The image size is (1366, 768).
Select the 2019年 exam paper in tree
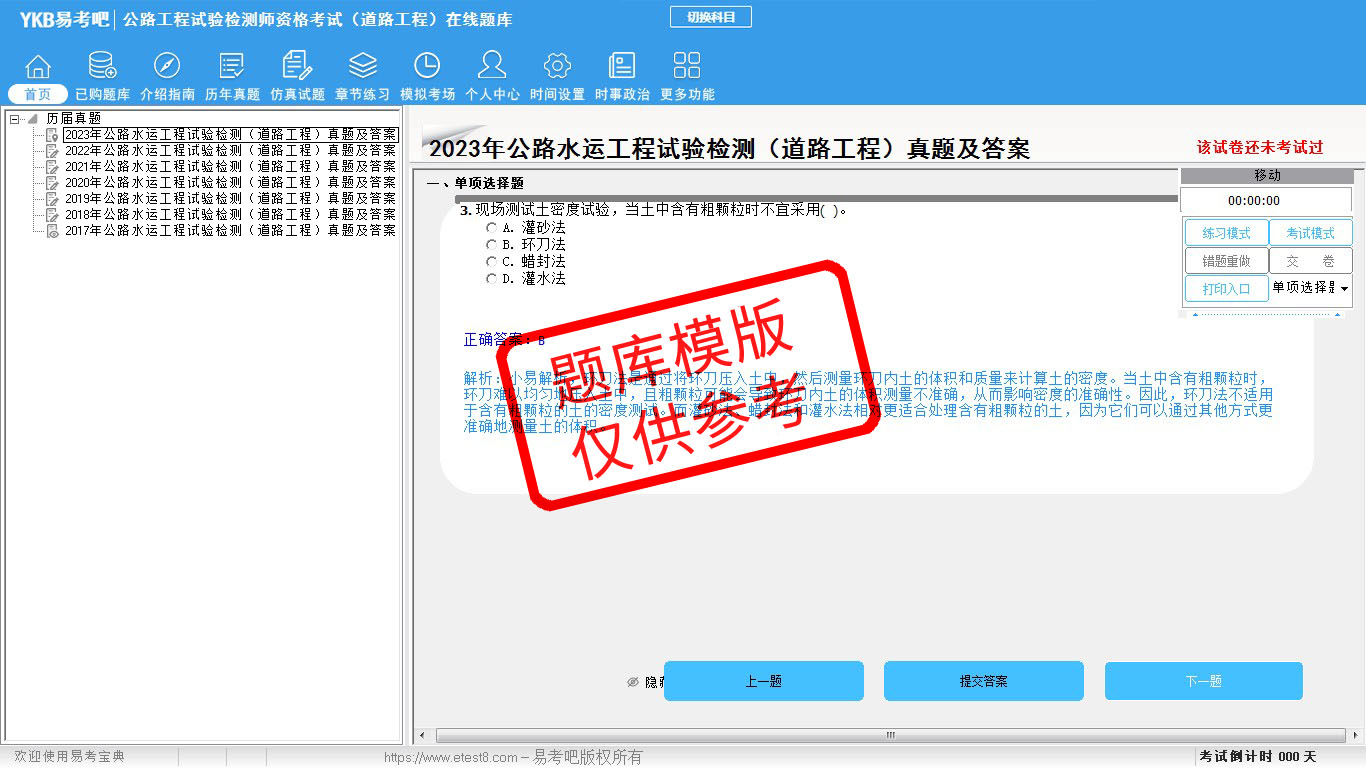click(230, 199)
